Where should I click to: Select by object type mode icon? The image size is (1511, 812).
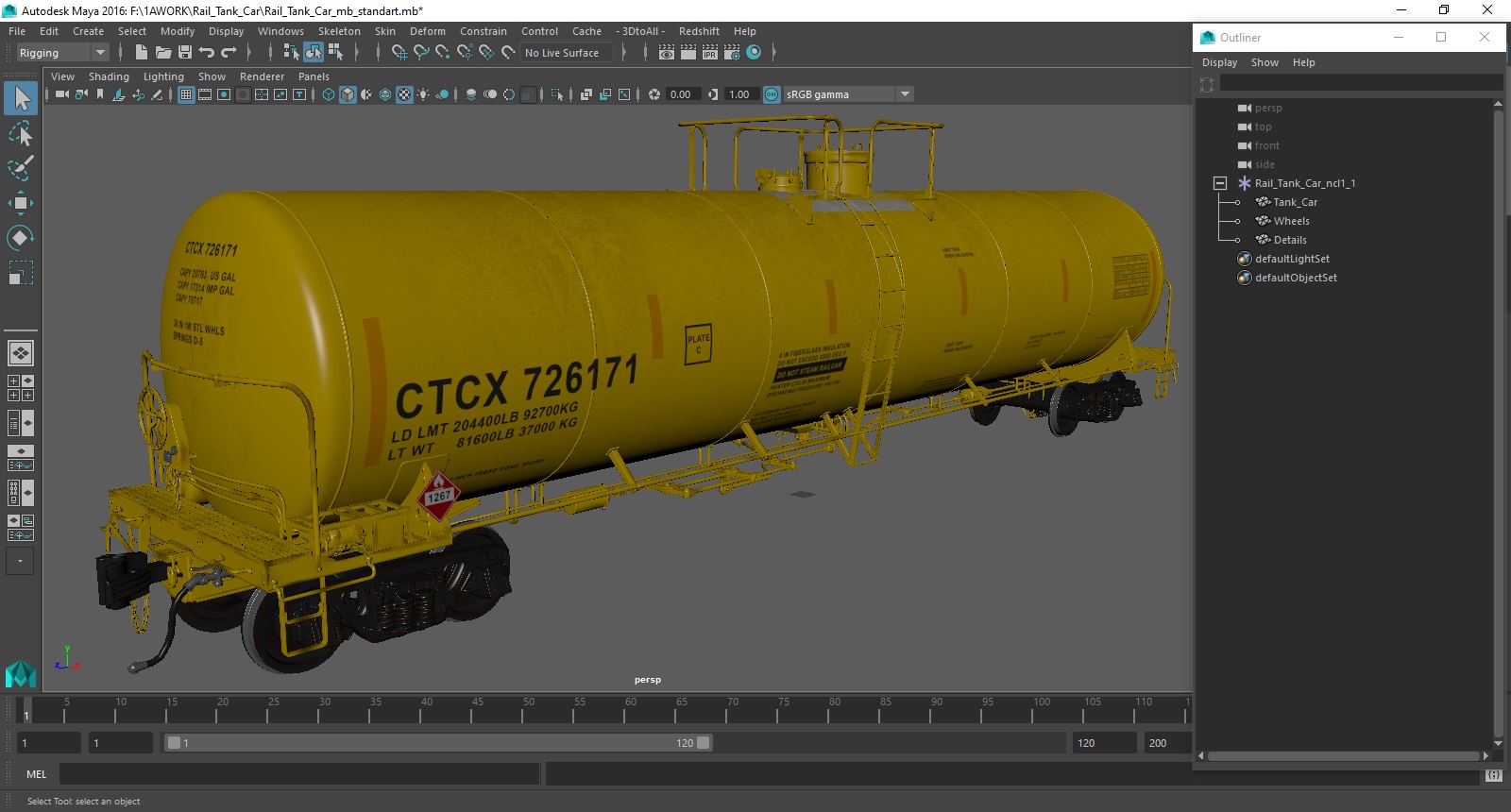[313, 53]
